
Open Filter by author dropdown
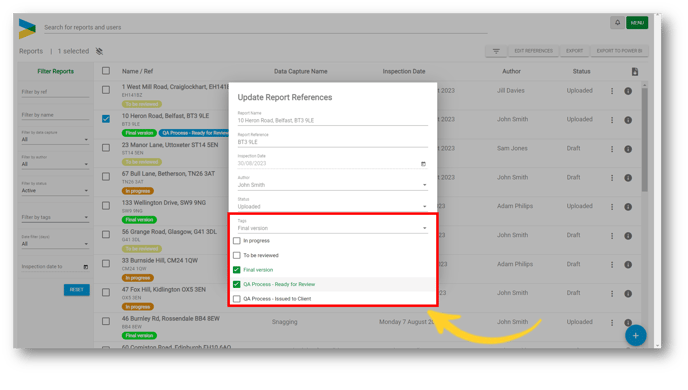(55, 161)
